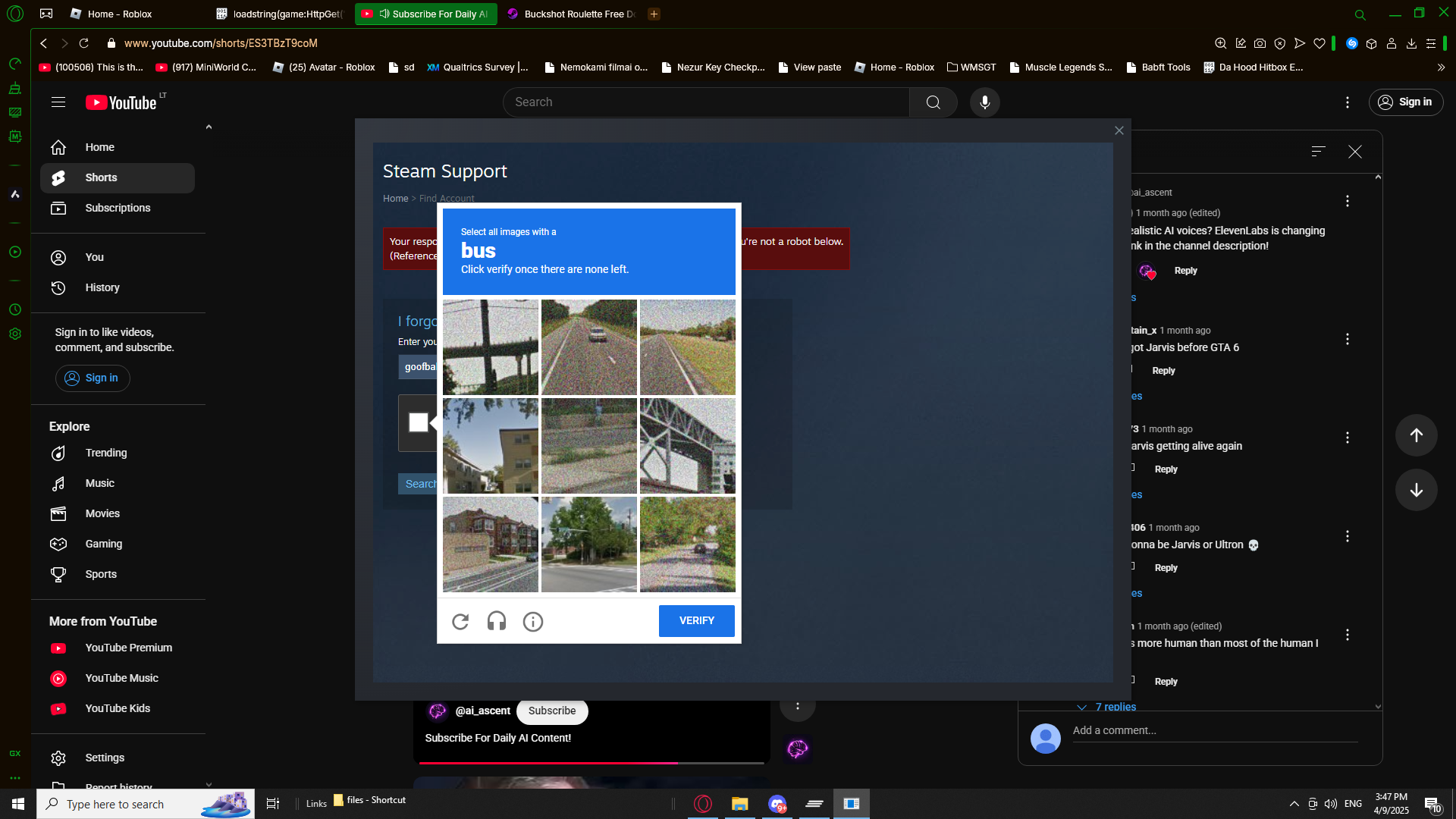Open Settings in sidebar

point(118,758)
